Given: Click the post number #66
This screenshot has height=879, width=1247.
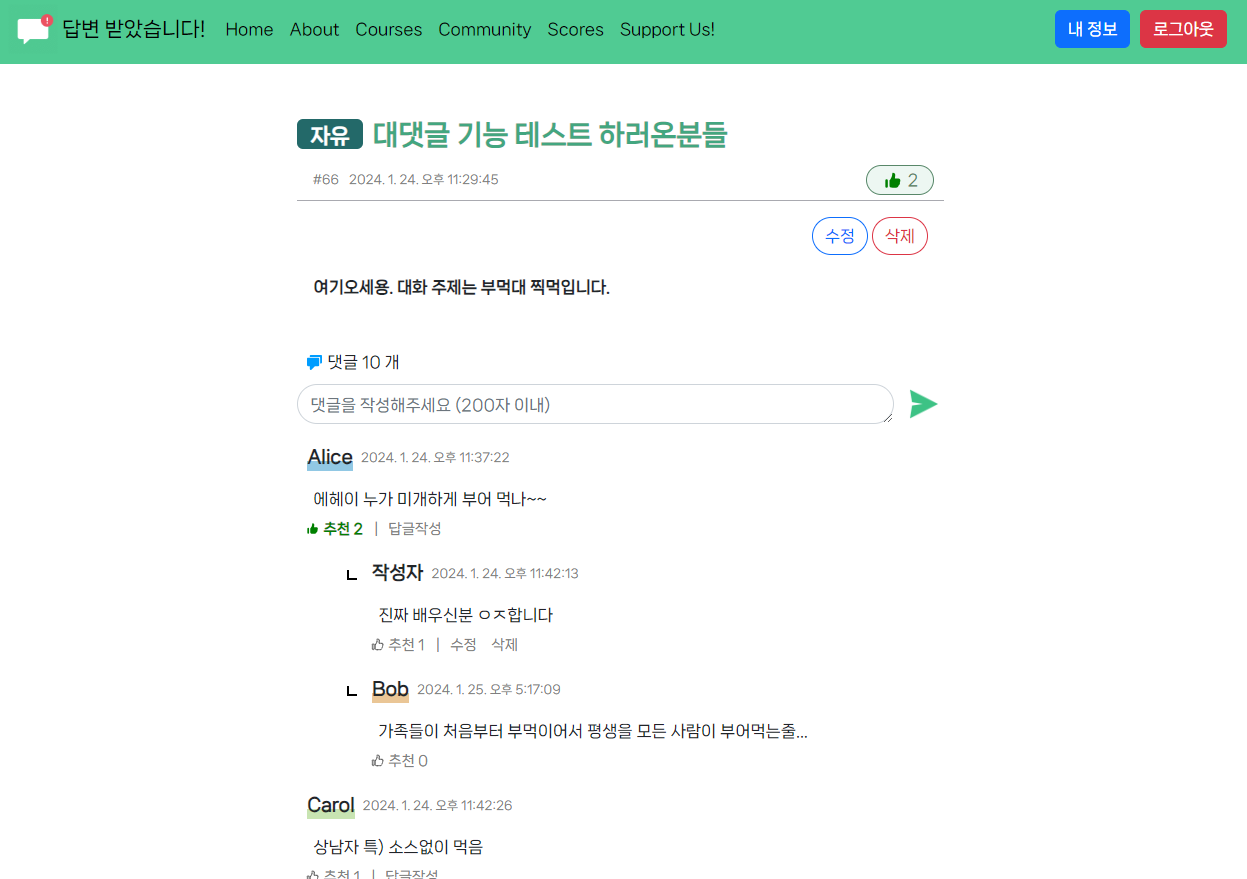Looking at the screenshot, I should tap(326, 180).
